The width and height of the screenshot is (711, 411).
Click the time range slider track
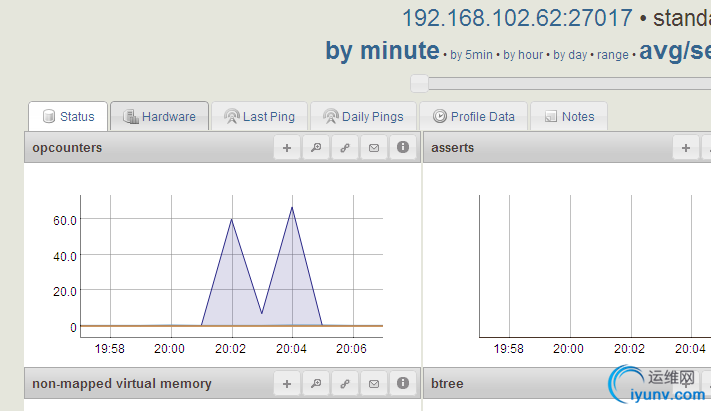pyautogui.click(x=570, y=83)
